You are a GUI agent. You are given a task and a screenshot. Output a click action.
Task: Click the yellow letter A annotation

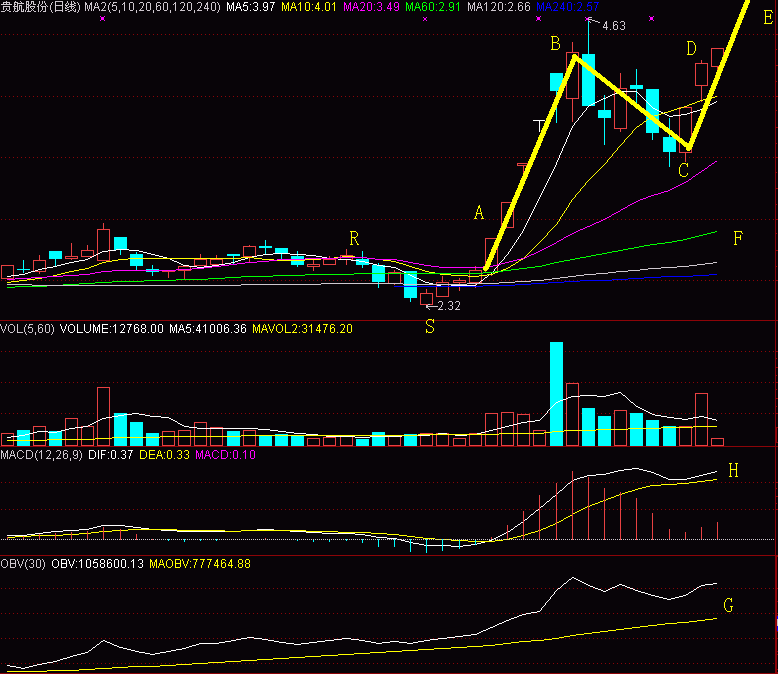[x=479, y=213]
